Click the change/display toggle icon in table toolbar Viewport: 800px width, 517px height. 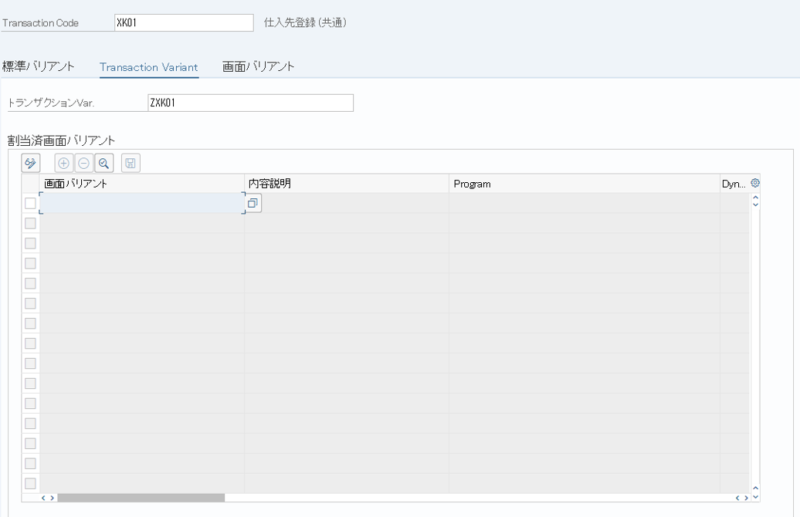pos(30,162)
